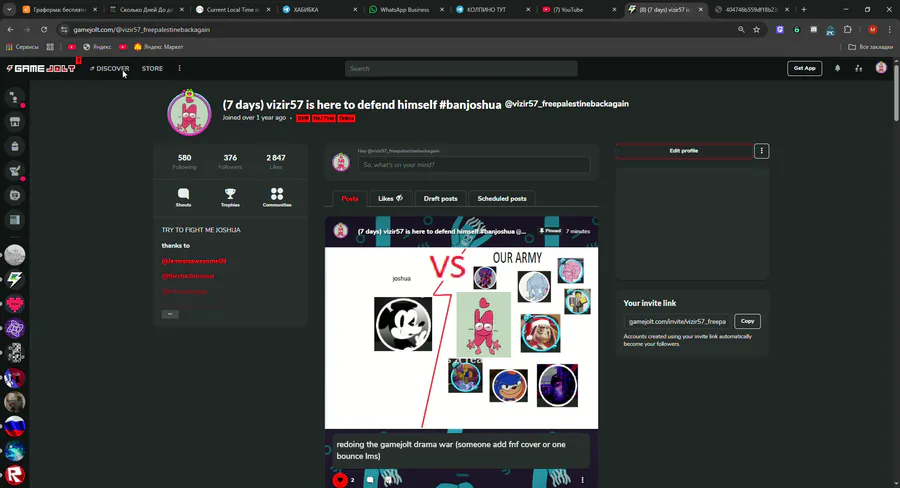900x488 pixels.
Task: Copy the invite link
Action: tap(747, 322)
